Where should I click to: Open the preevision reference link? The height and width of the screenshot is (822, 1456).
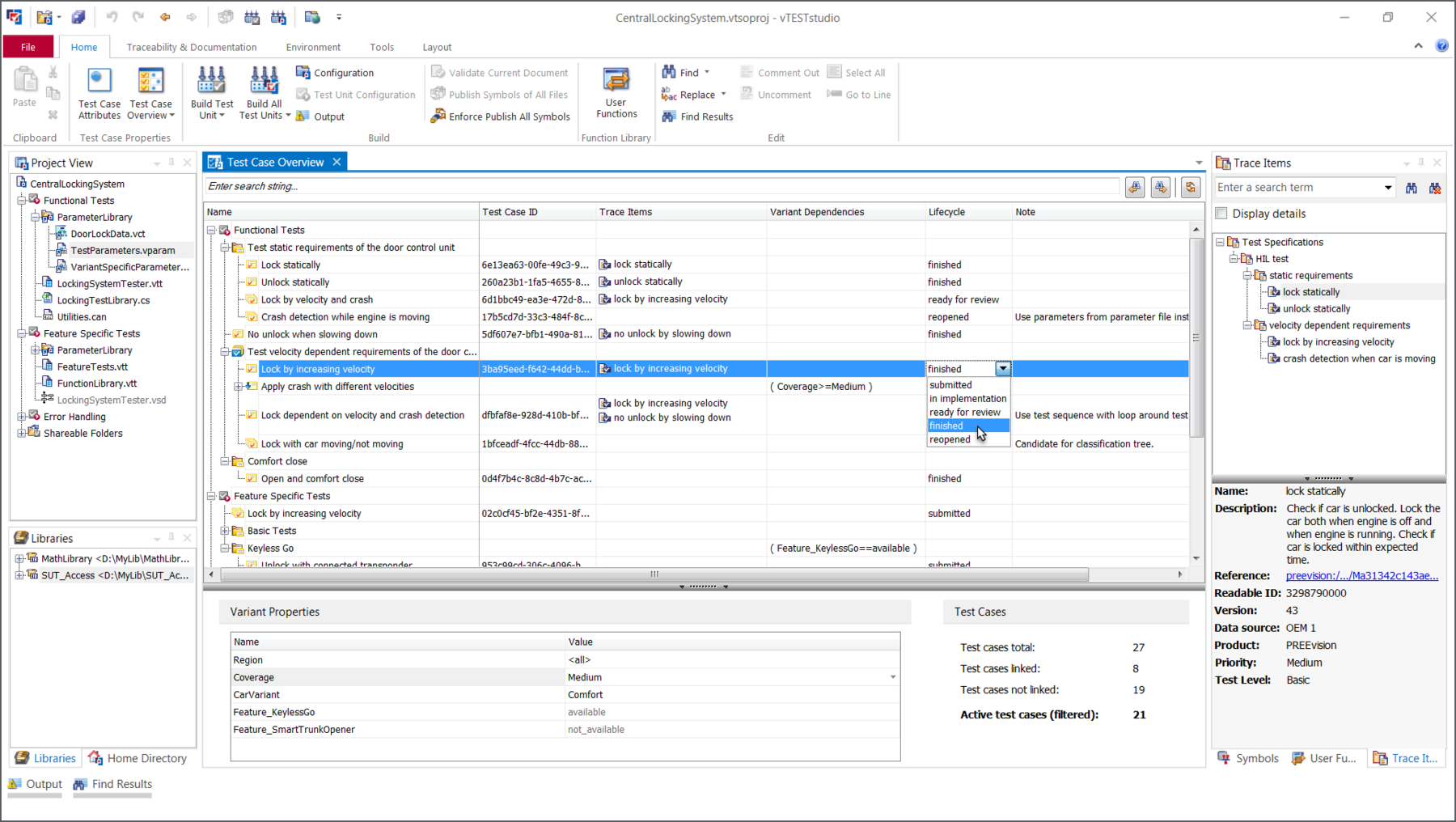(x=1362, y=576)
